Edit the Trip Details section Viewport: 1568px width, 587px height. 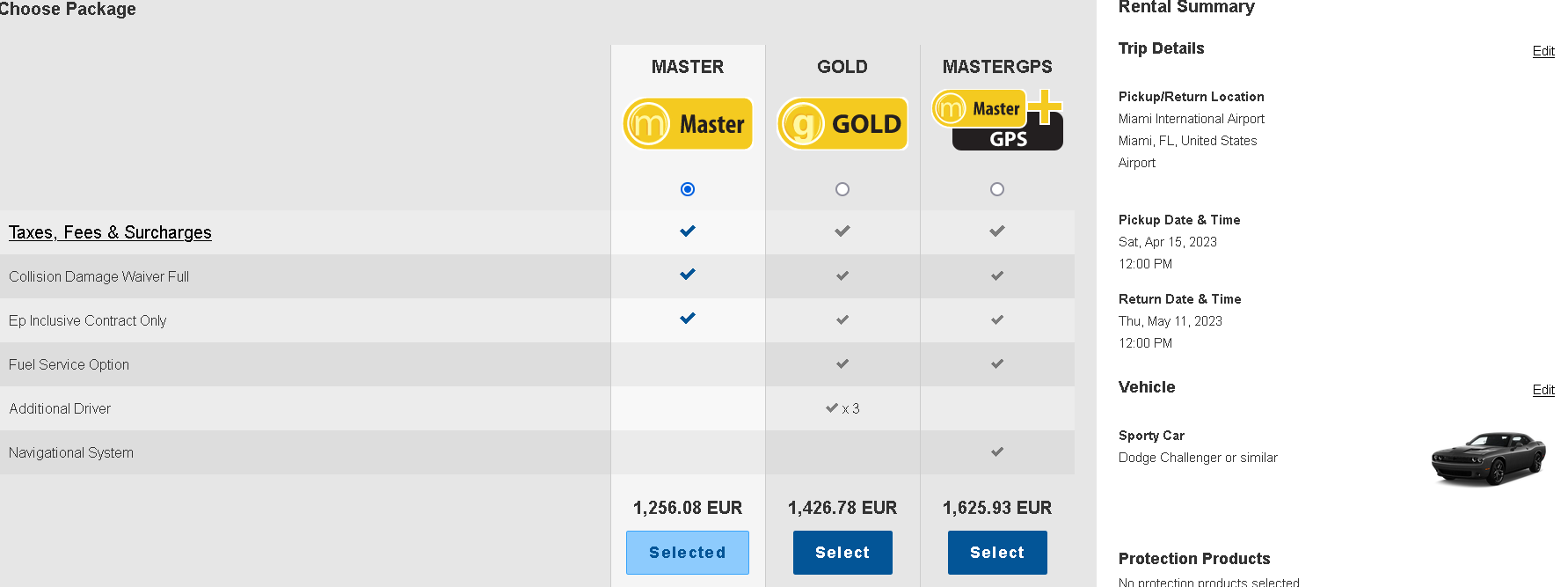coord(1542,51)
